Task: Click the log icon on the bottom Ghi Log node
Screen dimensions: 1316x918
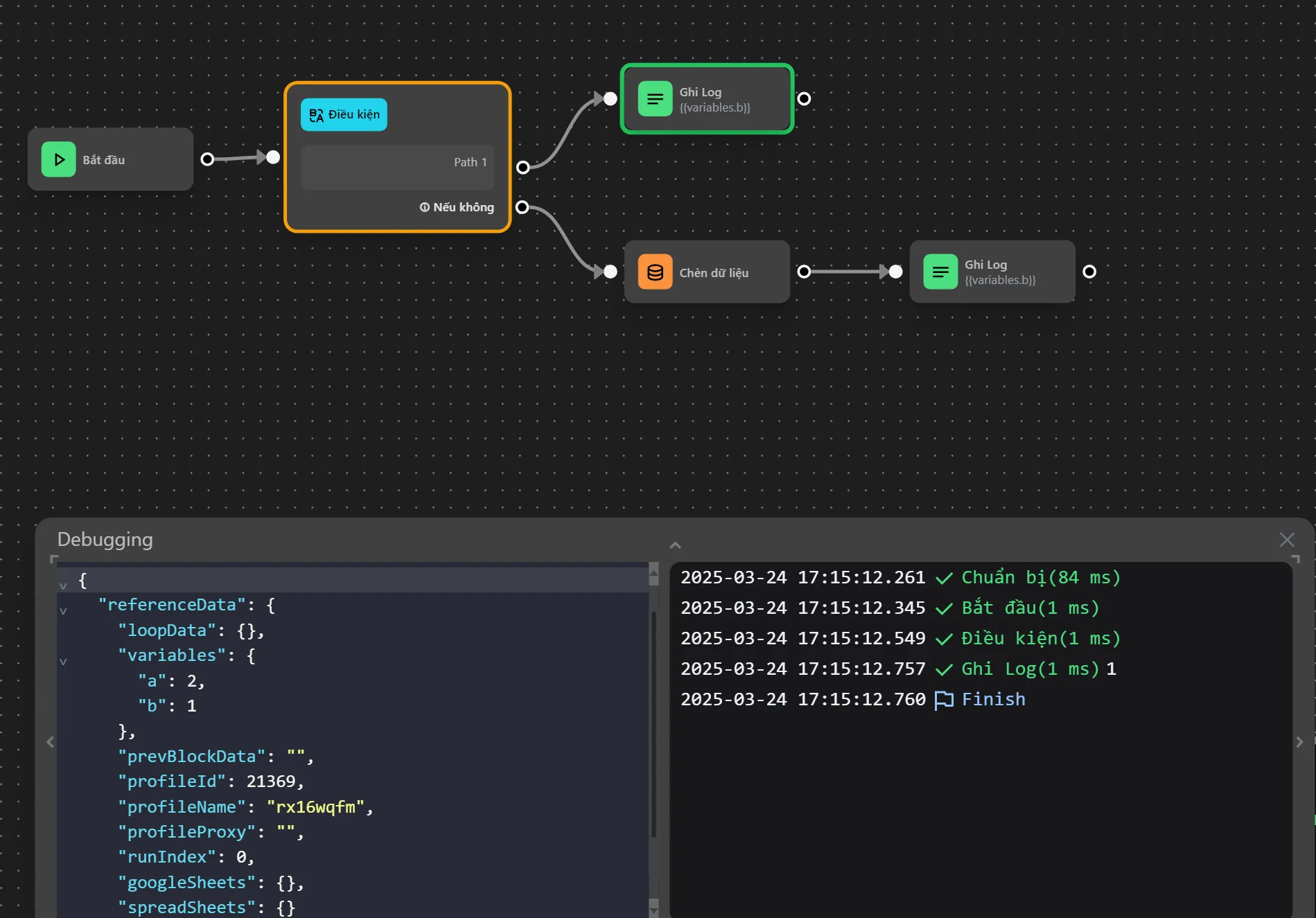Action: [940, 272]
